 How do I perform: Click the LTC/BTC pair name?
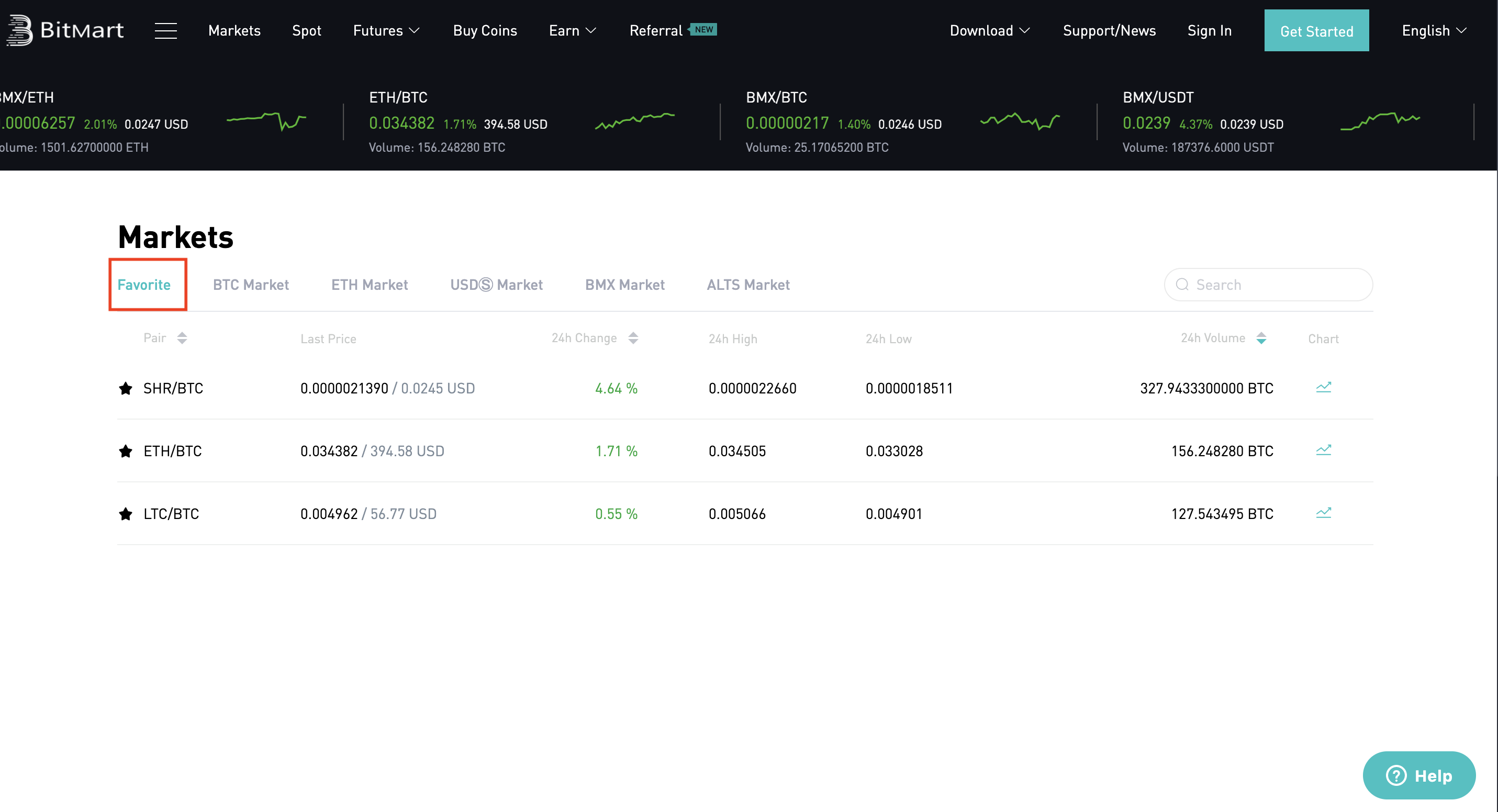tap(171, 514)
